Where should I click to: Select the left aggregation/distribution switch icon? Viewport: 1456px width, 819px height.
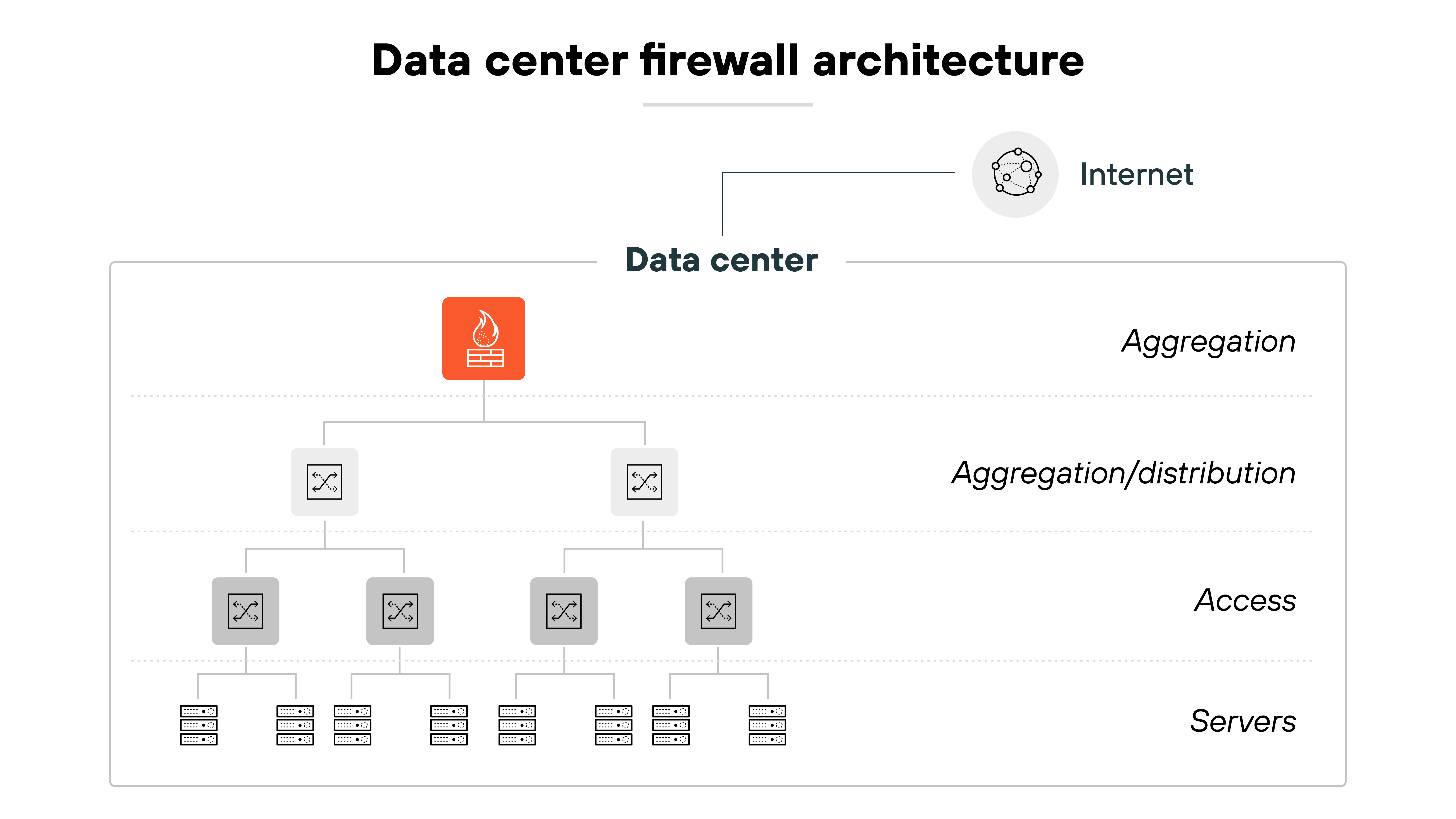point(324,482)
